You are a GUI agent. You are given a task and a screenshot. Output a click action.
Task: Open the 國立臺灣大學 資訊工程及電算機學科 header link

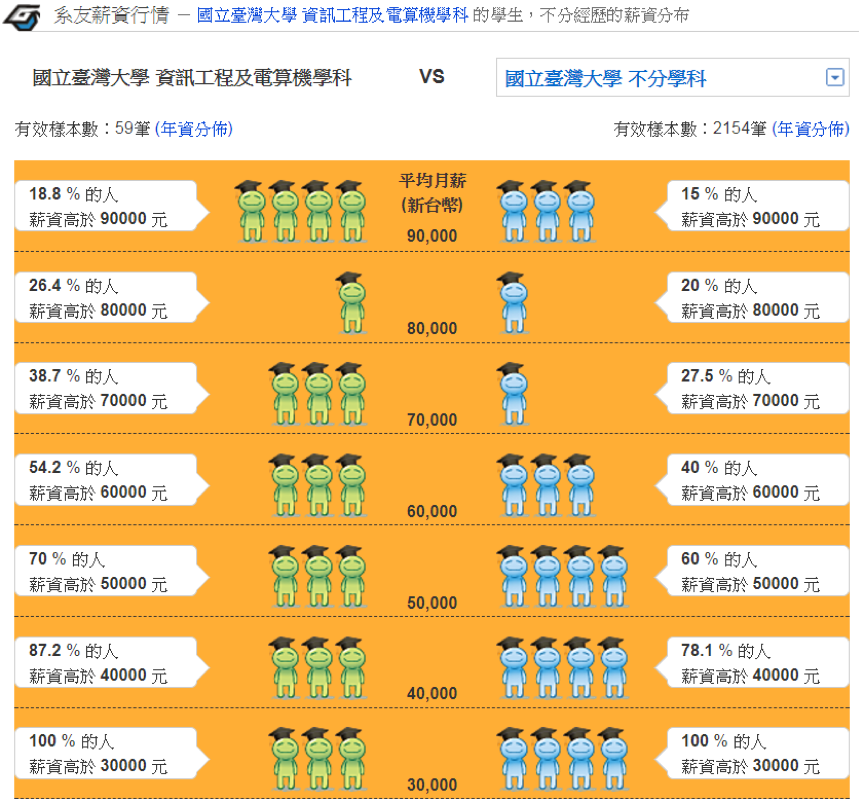tap(332, 15)
